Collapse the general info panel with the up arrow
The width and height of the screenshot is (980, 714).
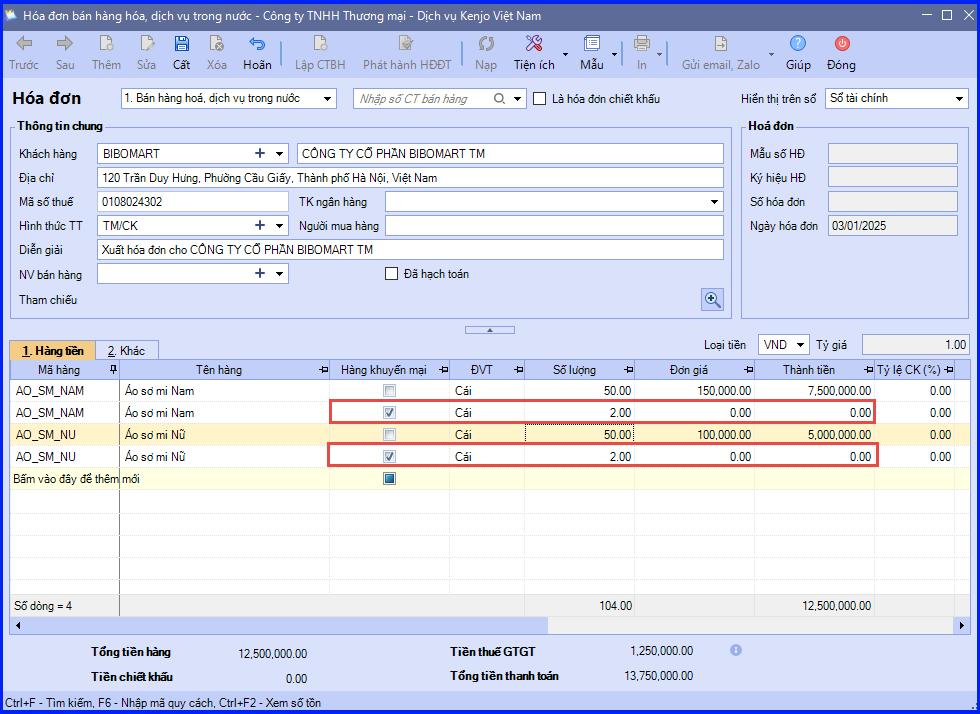(490, 329)
